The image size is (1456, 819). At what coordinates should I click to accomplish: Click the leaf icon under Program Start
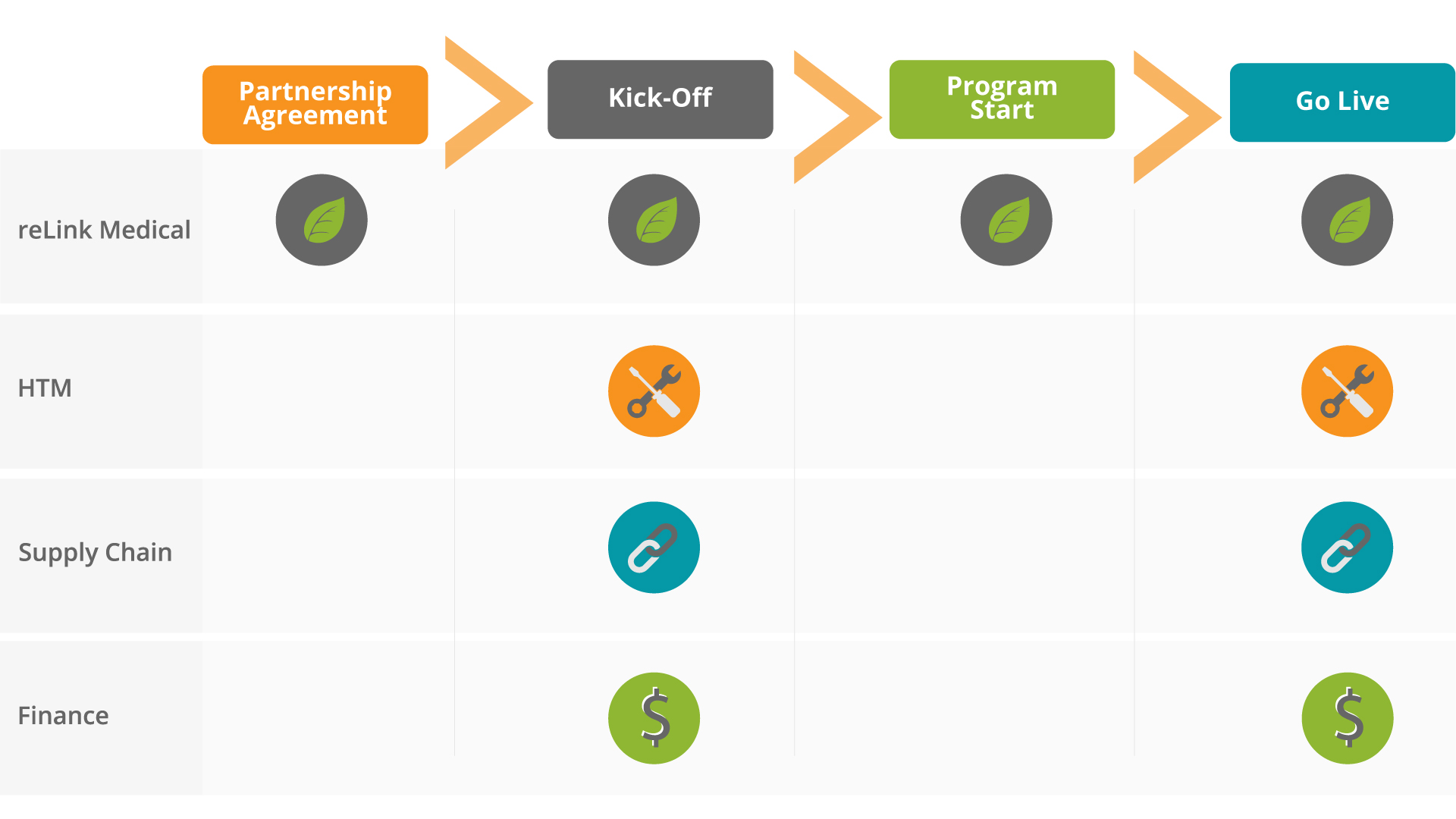tap(1006, 220)
